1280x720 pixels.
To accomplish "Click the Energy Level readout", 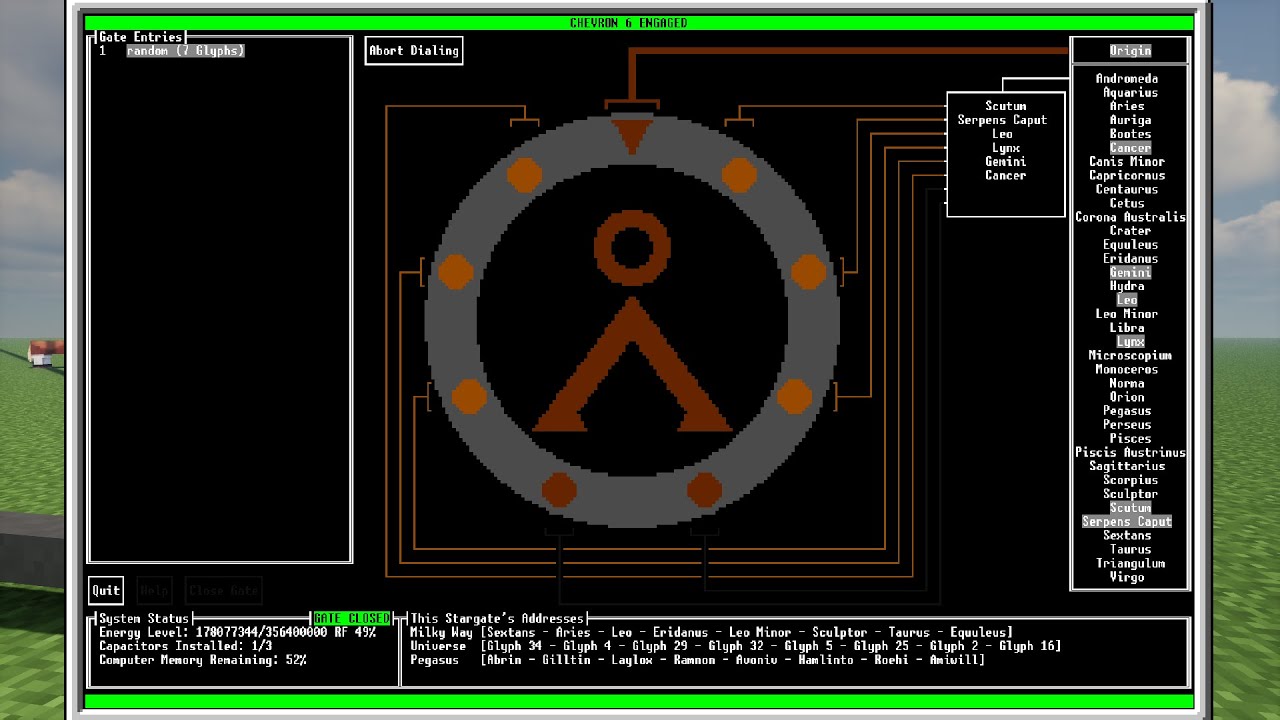I will [x=237, y=633].
